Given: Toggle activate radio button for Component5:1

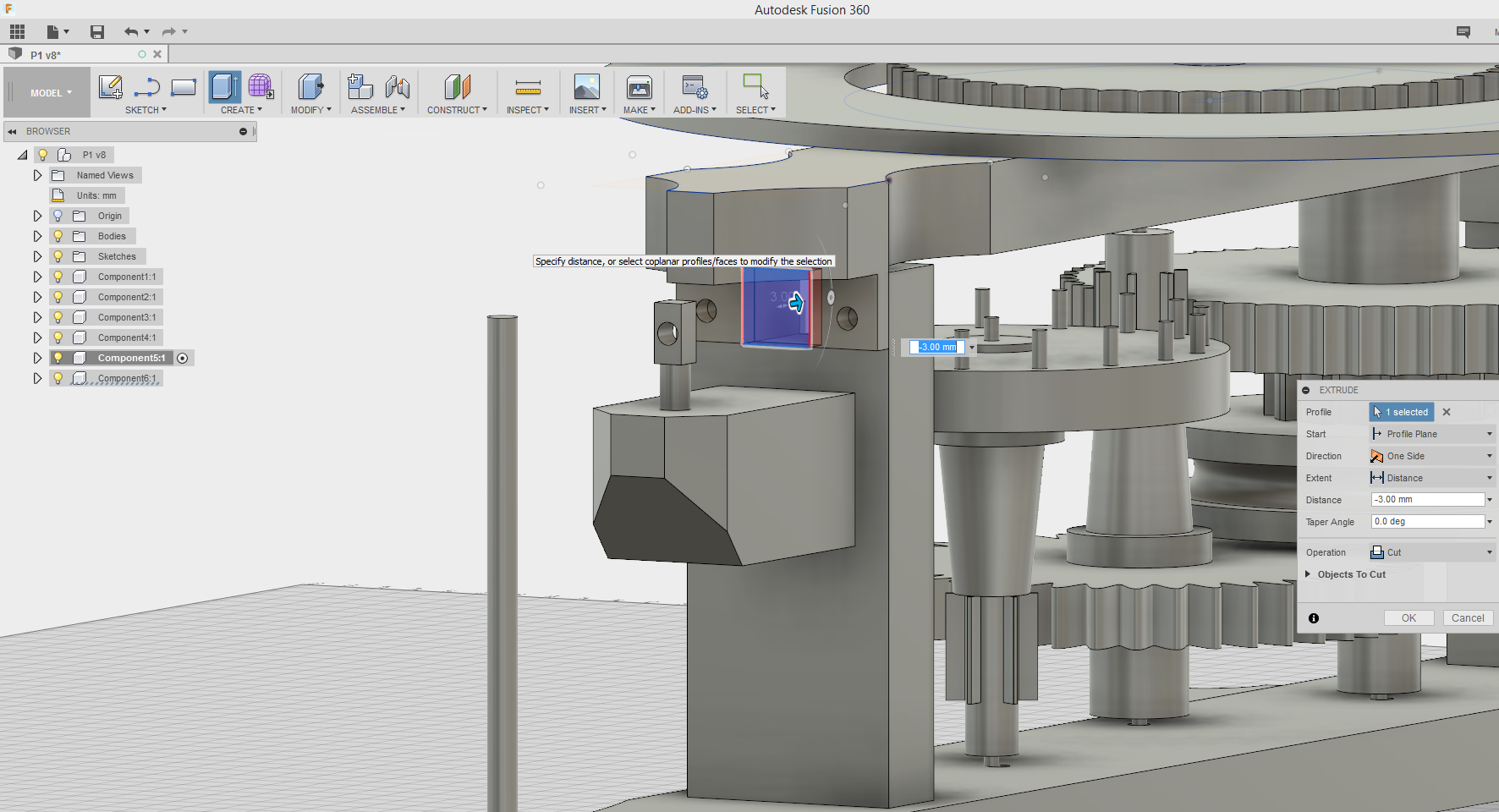Looking at the screenshot, I should (x=183, y=359).
